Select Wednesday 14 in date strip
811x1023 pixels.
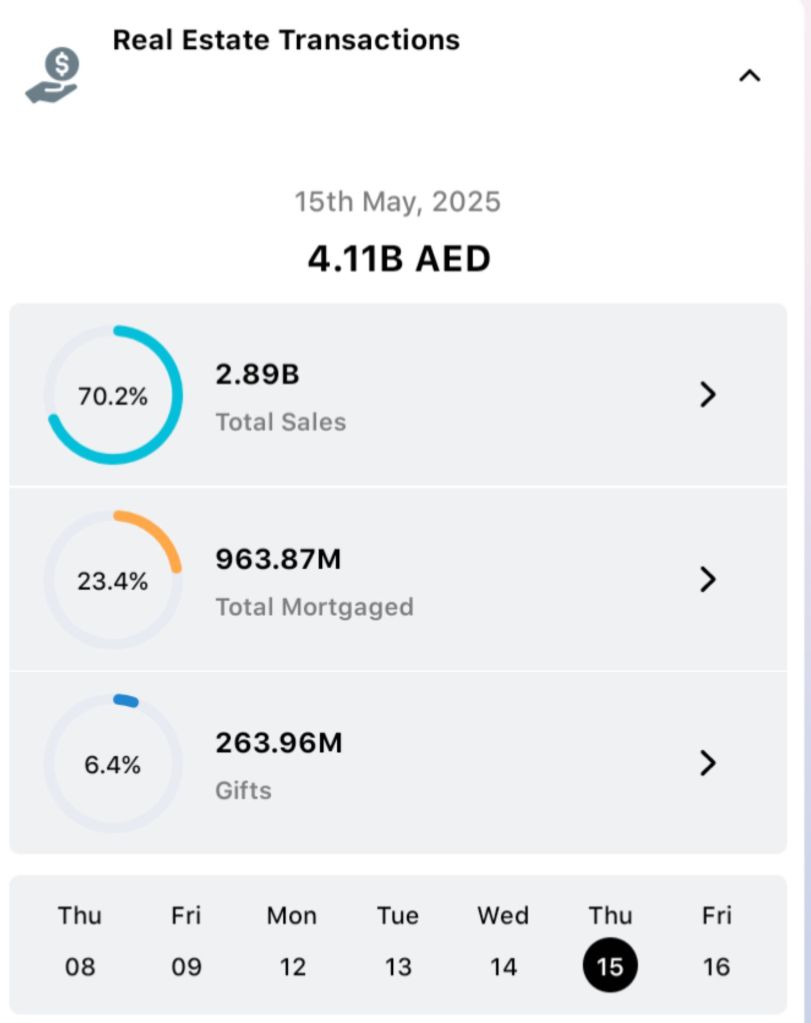[x=504, y=942]
